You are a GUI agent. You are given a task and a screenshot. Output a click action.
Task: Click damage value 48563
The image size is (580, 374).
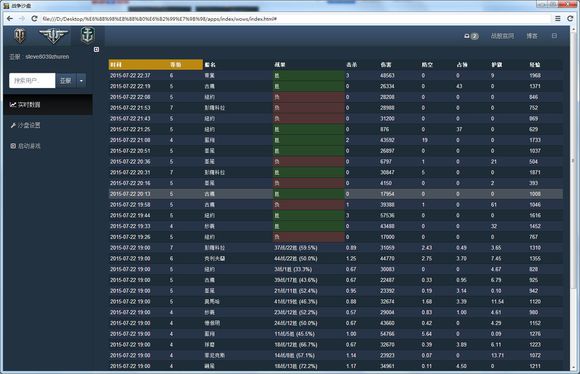[387, 75]
